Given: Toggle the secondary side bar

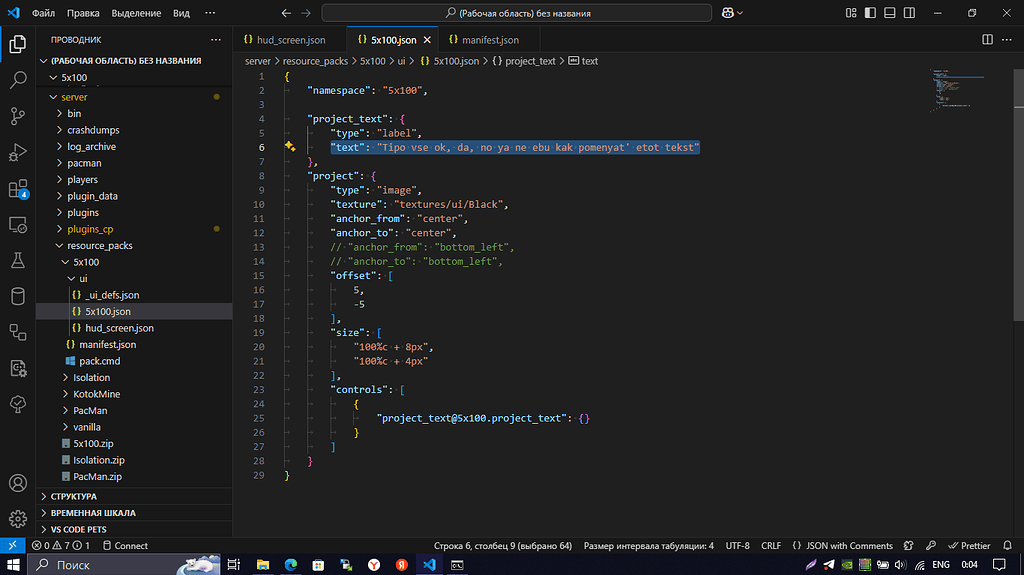Looking at the screenshot, I should (x=909, y=13).
